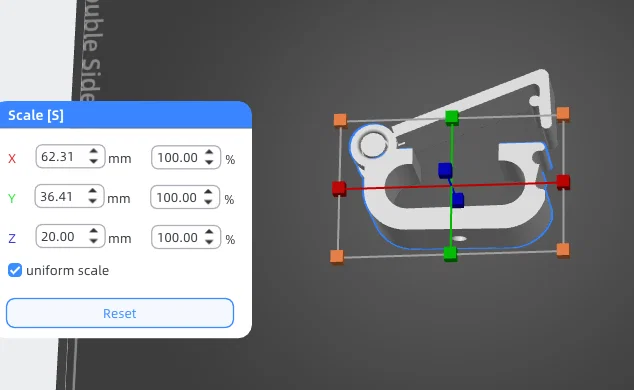Decrease Y size with down arrow

click(93, 201)
